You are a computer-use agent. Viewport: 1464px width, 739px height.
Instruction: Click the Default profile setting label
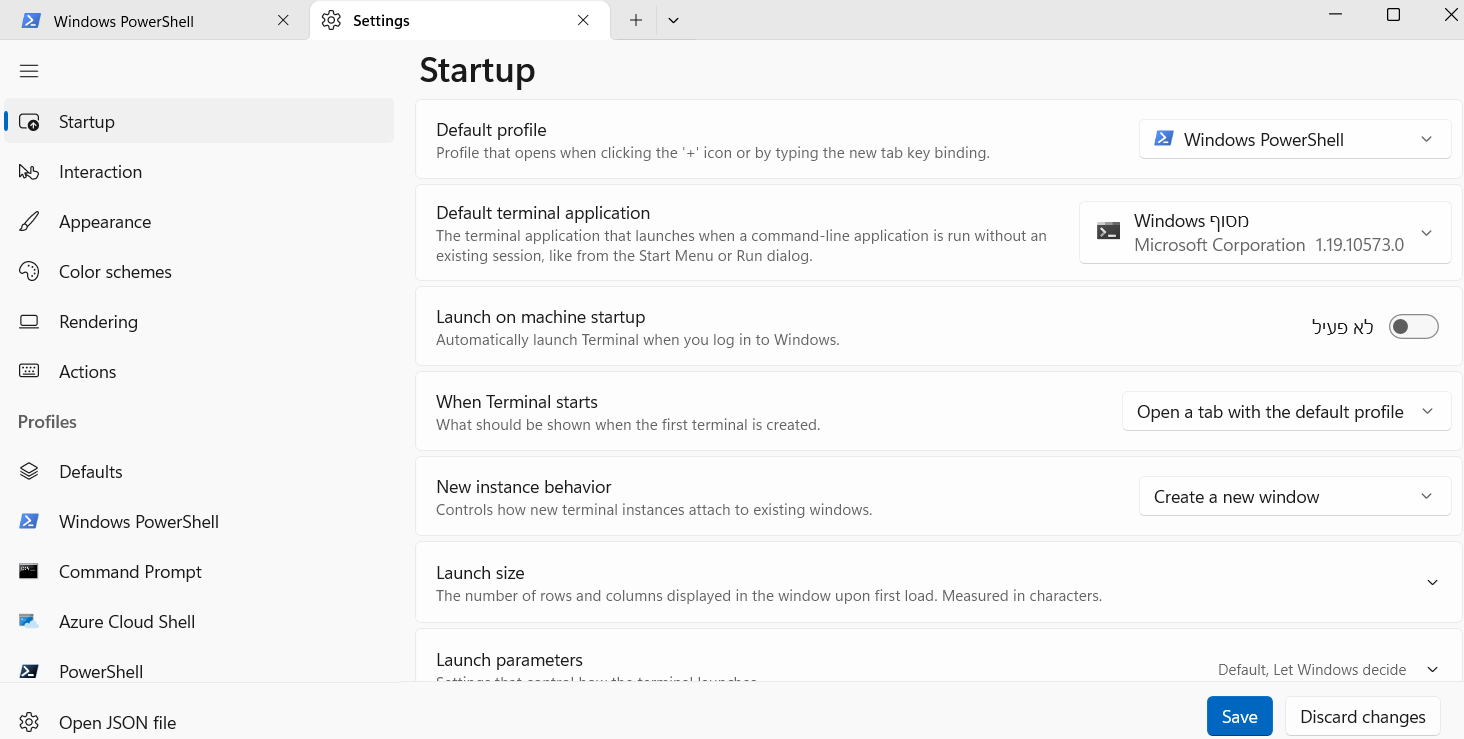(491, 130)
